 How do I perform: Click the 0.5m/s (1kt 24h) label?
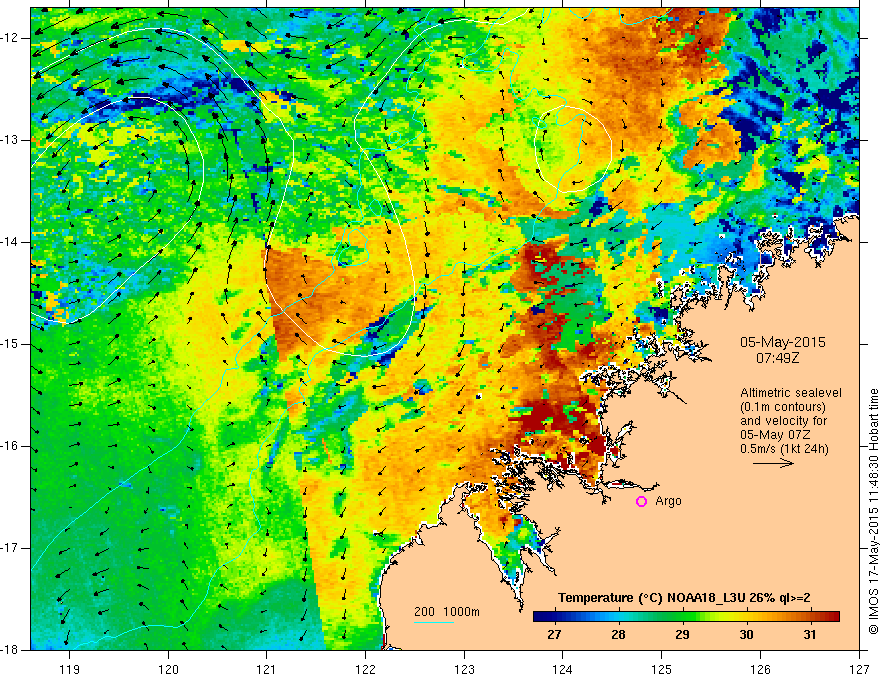point(784,448)
